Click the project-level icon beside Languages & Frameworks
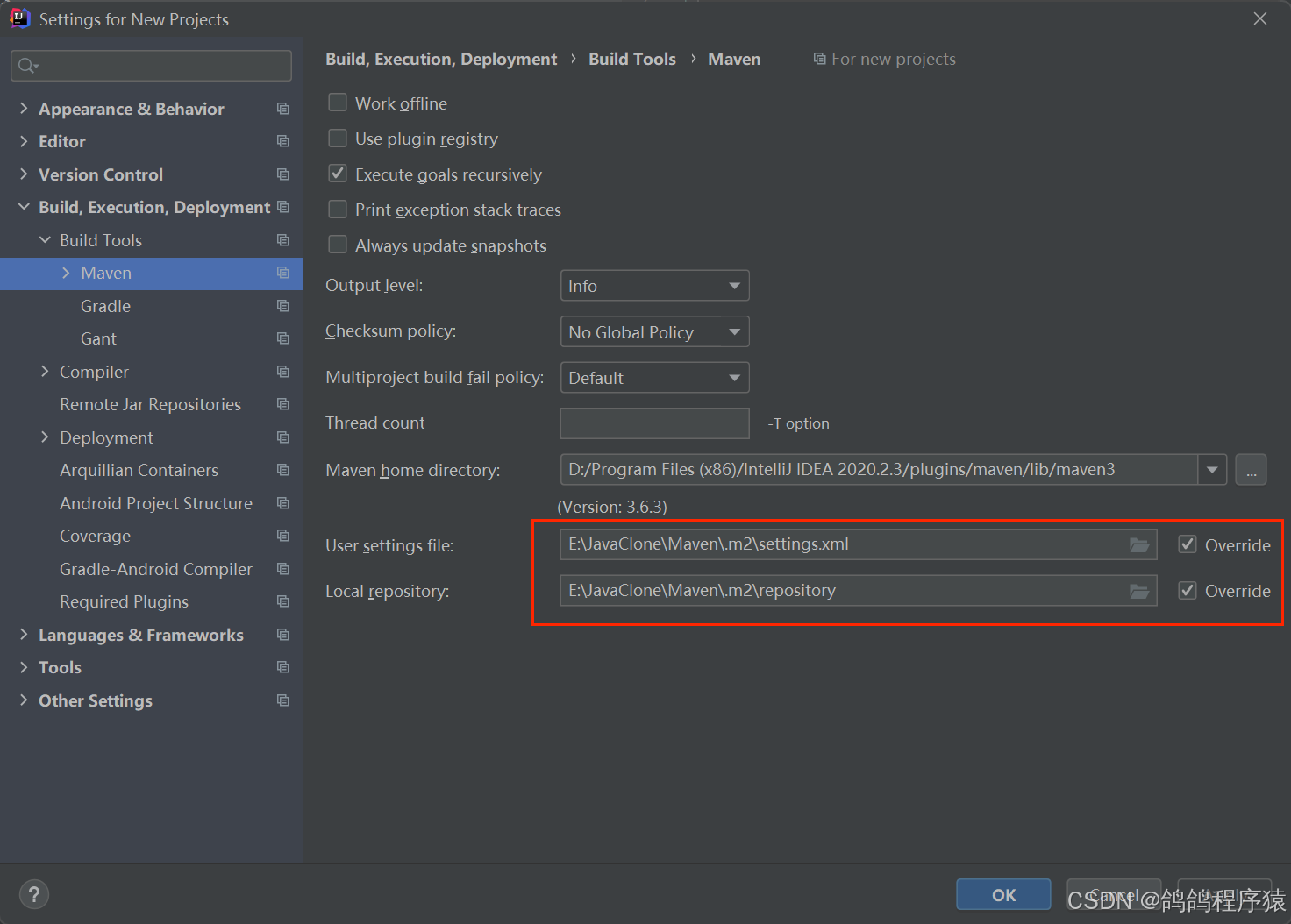The width and height of the screenshot is (1291, 924). click(x=282, y=635)
